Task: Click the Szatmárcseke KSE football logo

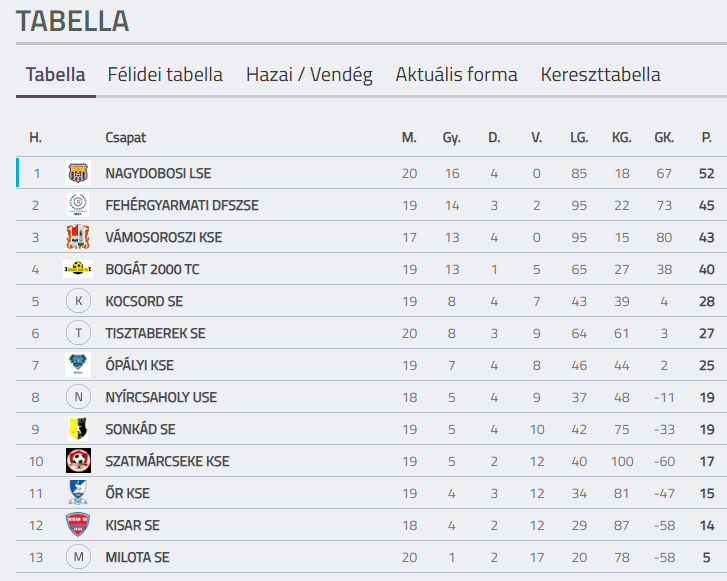Action: click(x=78, y=461)
